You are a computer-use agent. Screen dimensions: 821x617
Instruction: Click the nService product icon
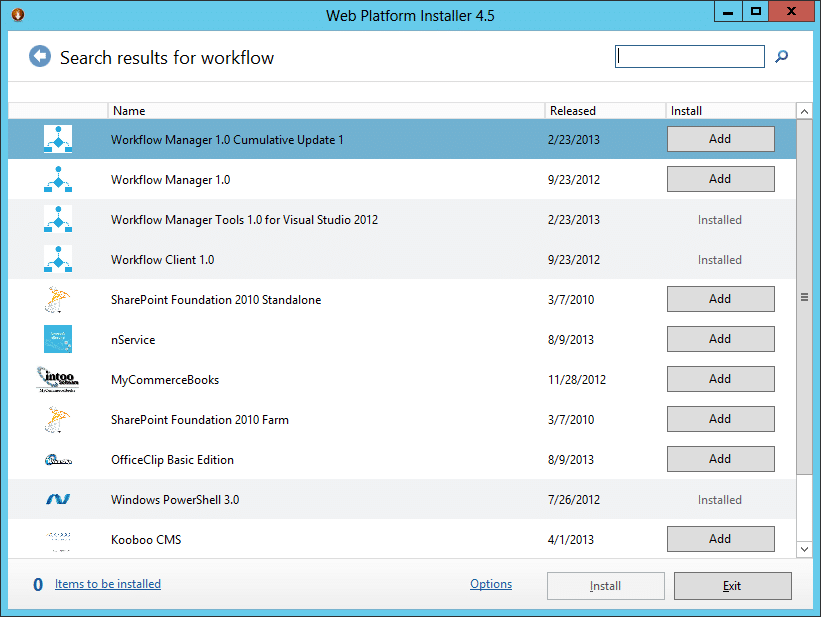click(58, 339)
